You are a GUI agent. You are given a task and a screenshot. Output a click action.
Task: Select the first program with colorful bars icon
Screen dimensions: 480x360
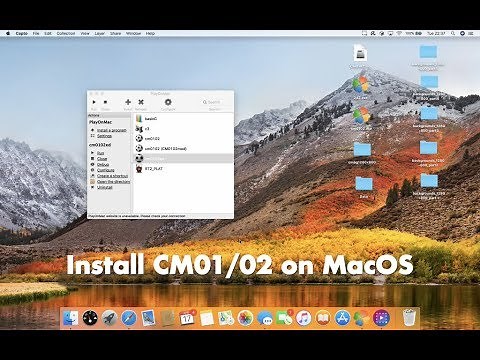coord(183,118)
